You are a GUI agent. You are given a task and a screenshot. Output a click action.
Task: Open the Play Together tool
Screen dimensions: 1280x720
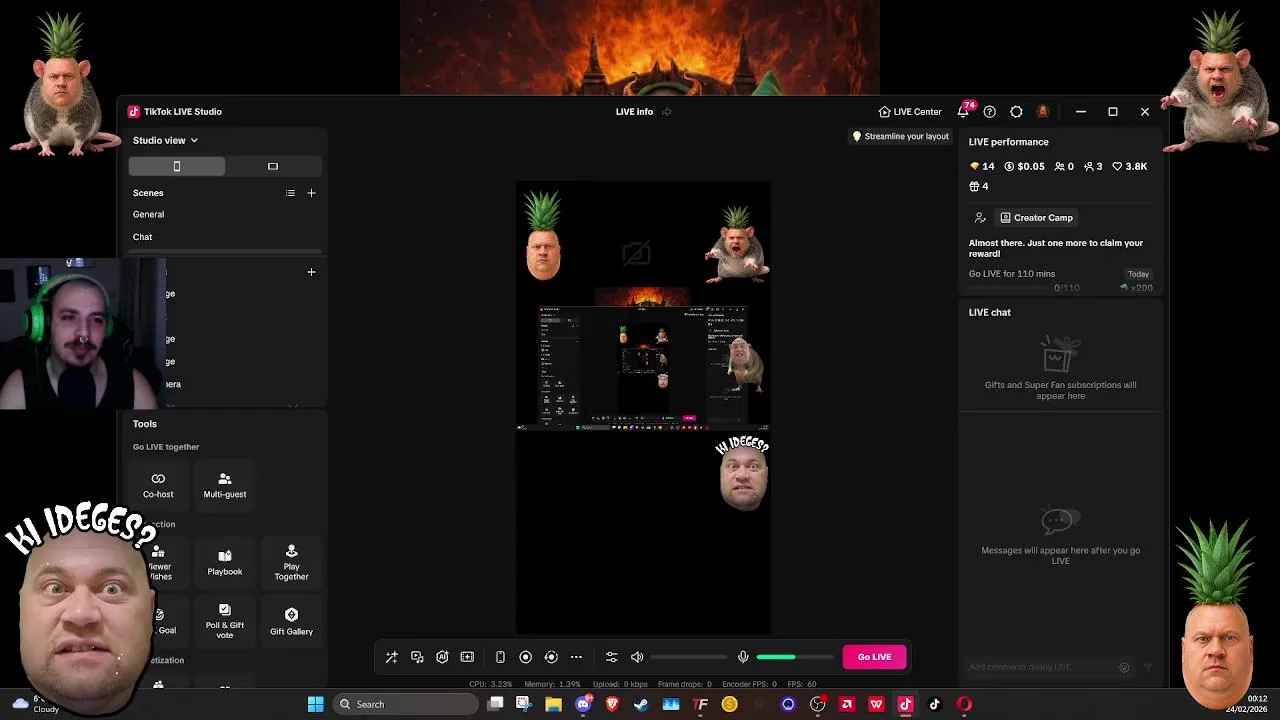(x=291, y=563)
